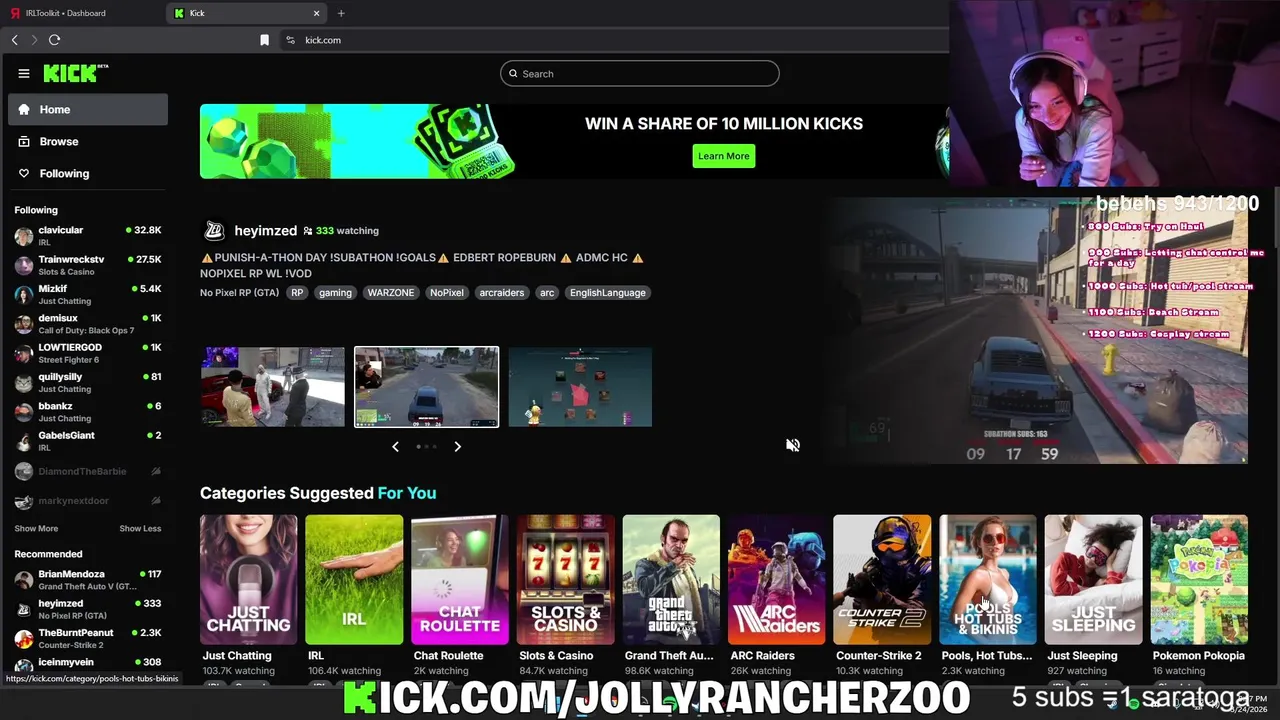Open Browse in sidebar
This screenshot has height=720, width=1280.
click(x=88, y=142)
